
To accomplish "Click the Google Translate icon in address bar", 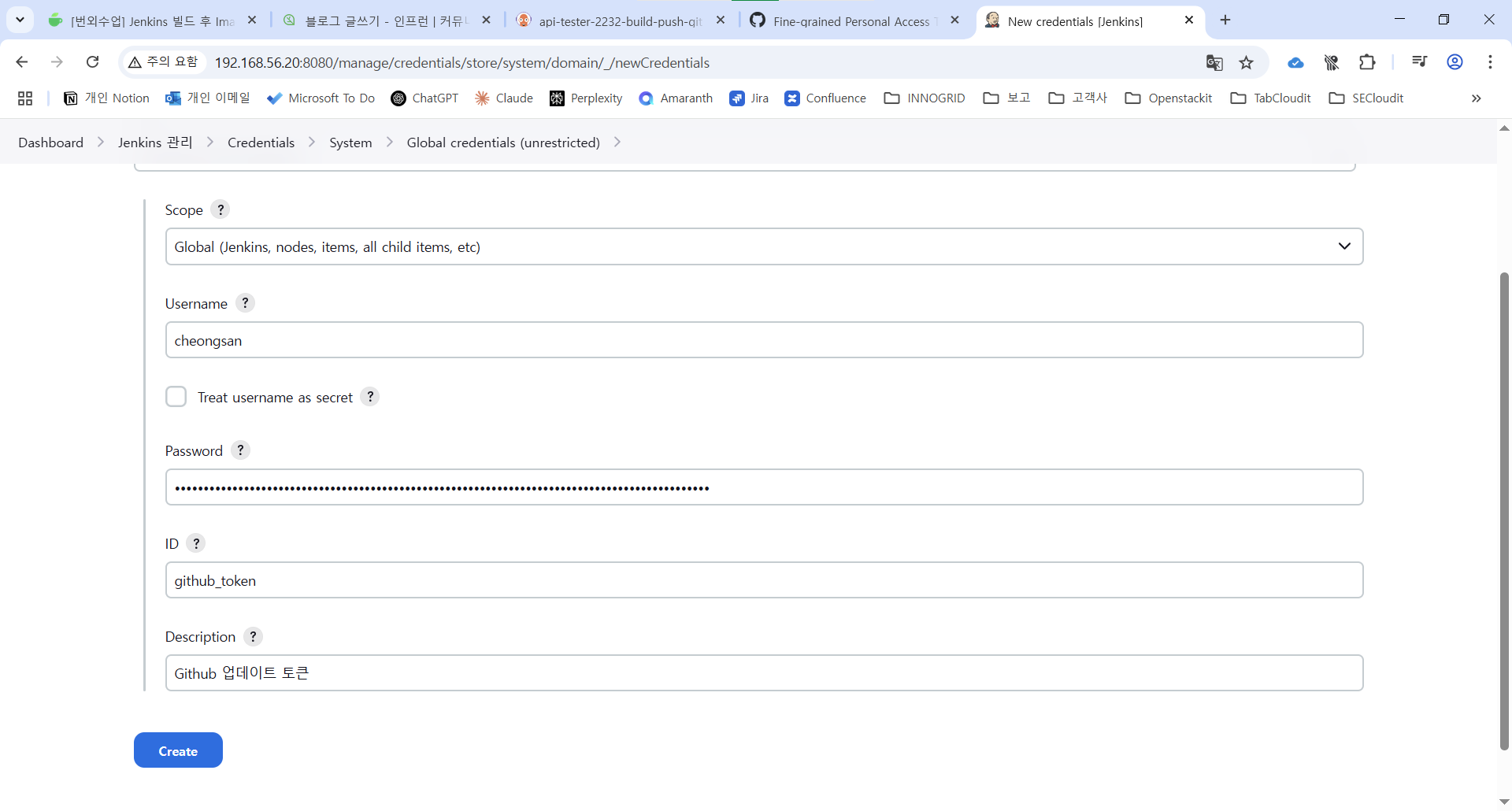I will pos(1214,62).
